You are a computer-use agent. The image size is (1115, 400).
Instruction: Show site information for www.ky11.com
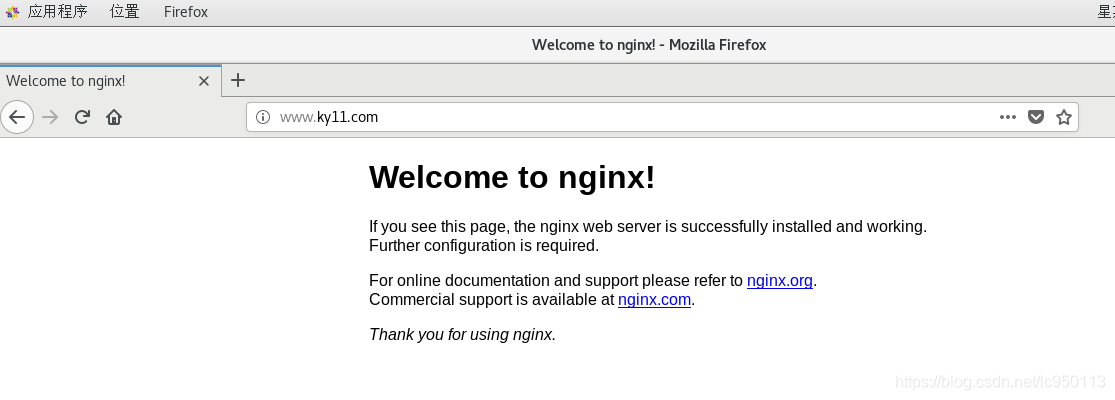pos(263,117)
